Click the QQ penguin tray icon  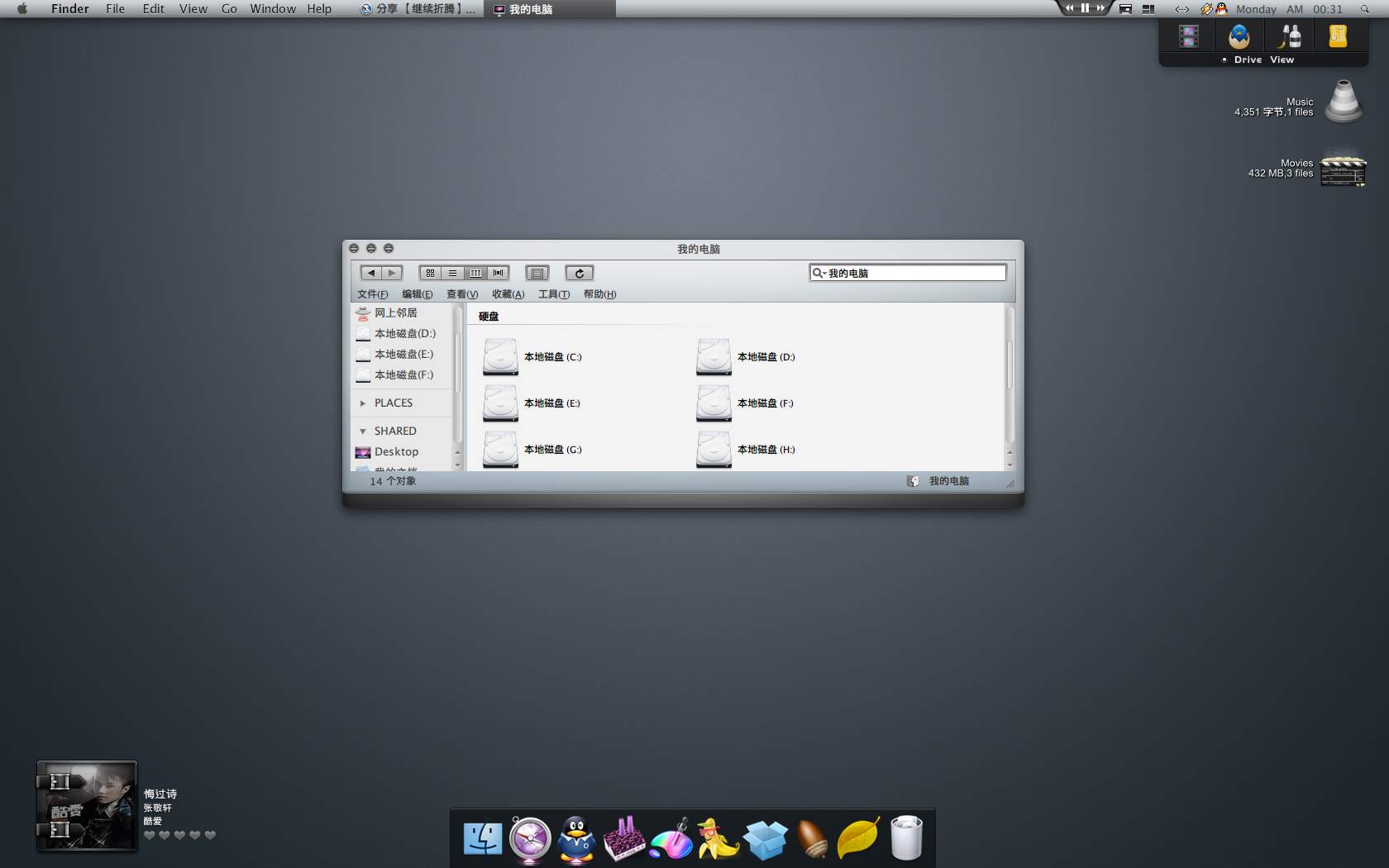point(1221,9)
